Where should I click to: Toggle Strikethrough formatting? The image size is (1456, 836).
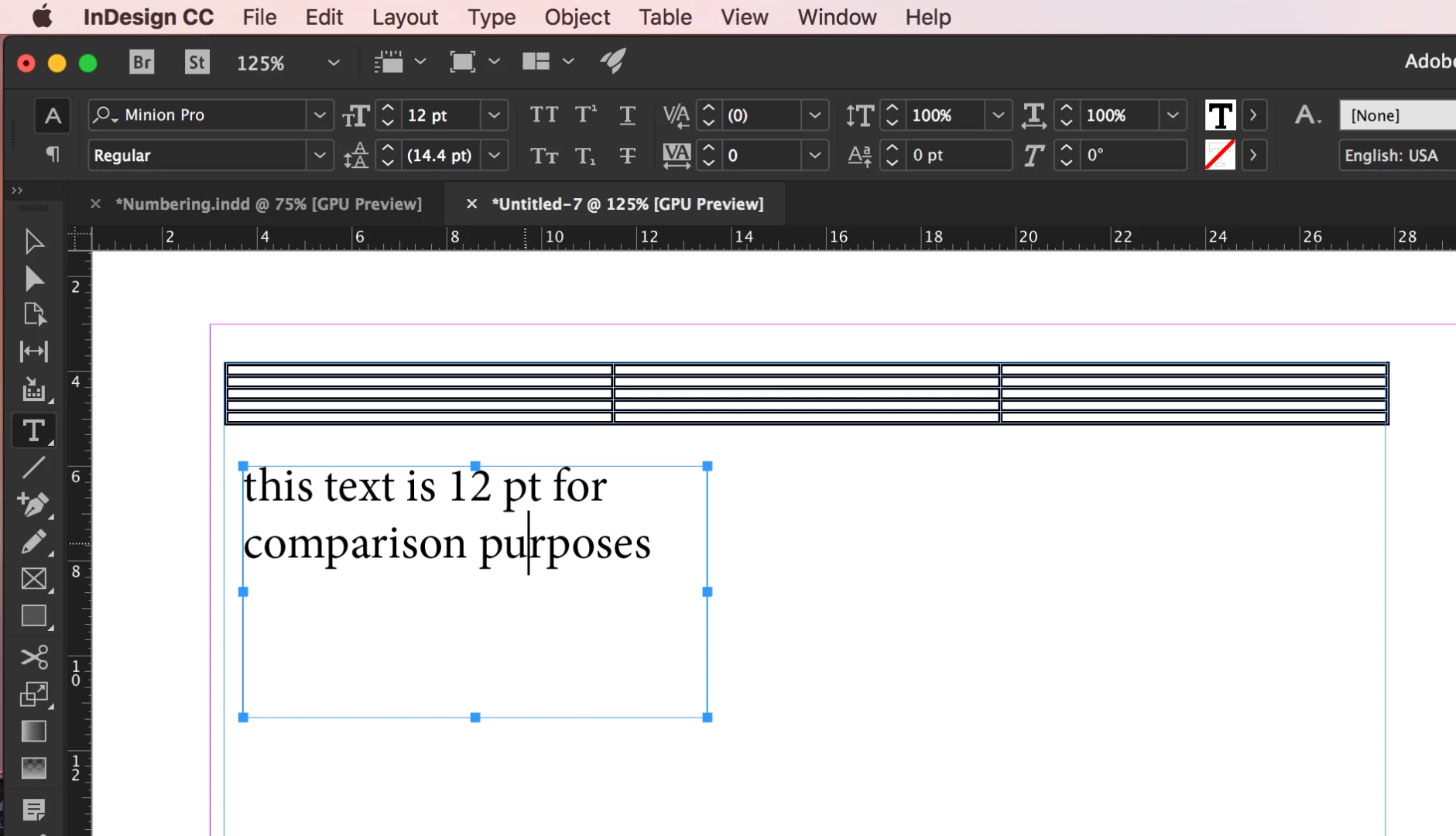[x=628, y=156]
